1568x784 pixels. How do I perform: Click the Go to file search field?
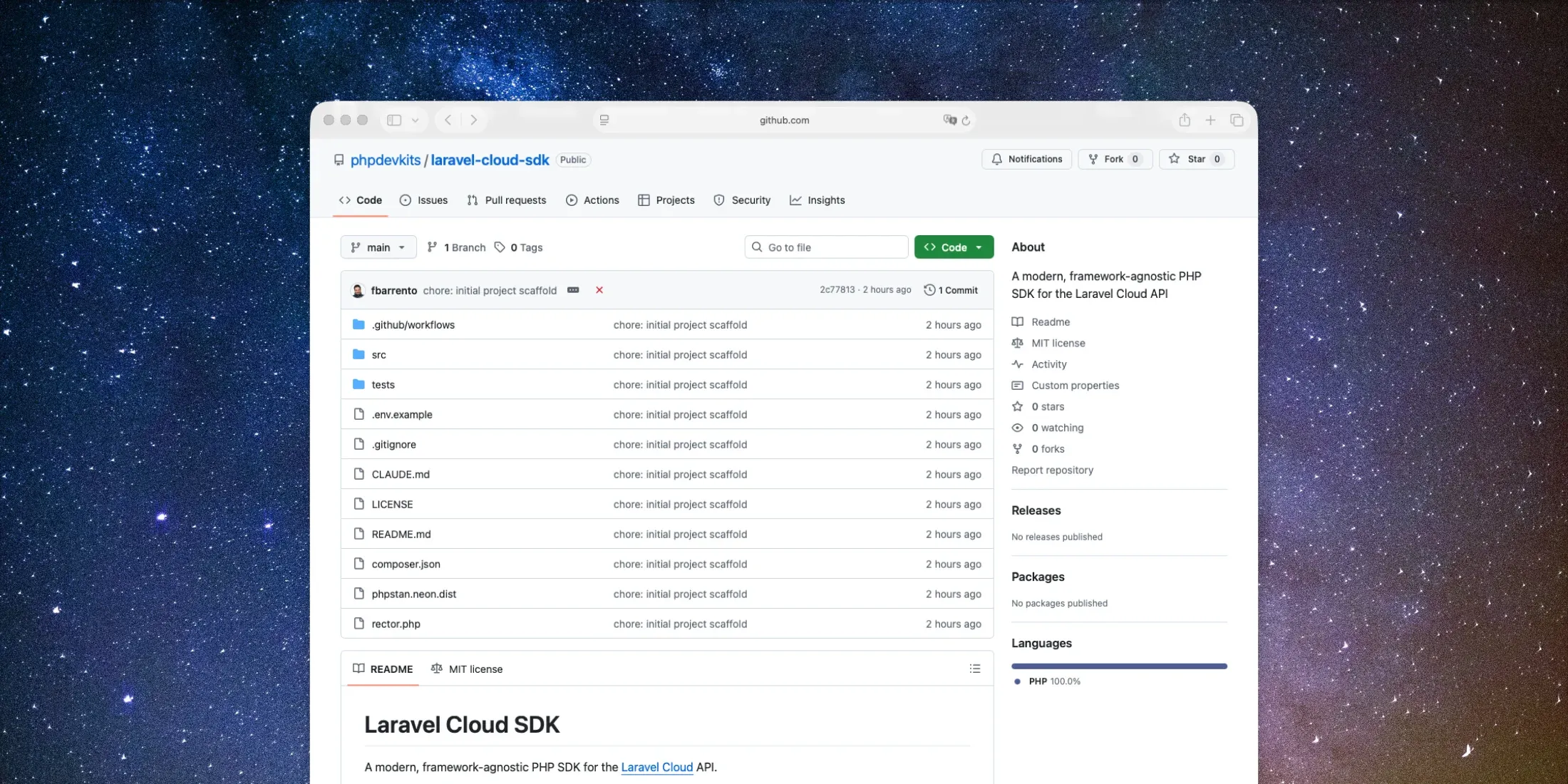(x=827, y=247)
